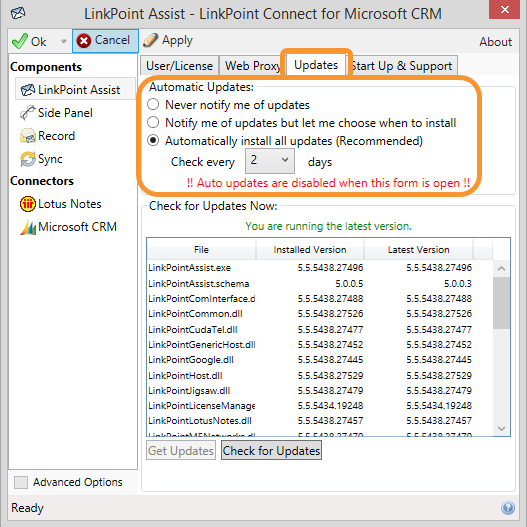527x527 pixels.
Task: Select Notify me but let me choose option
Action: click(153, 122)
